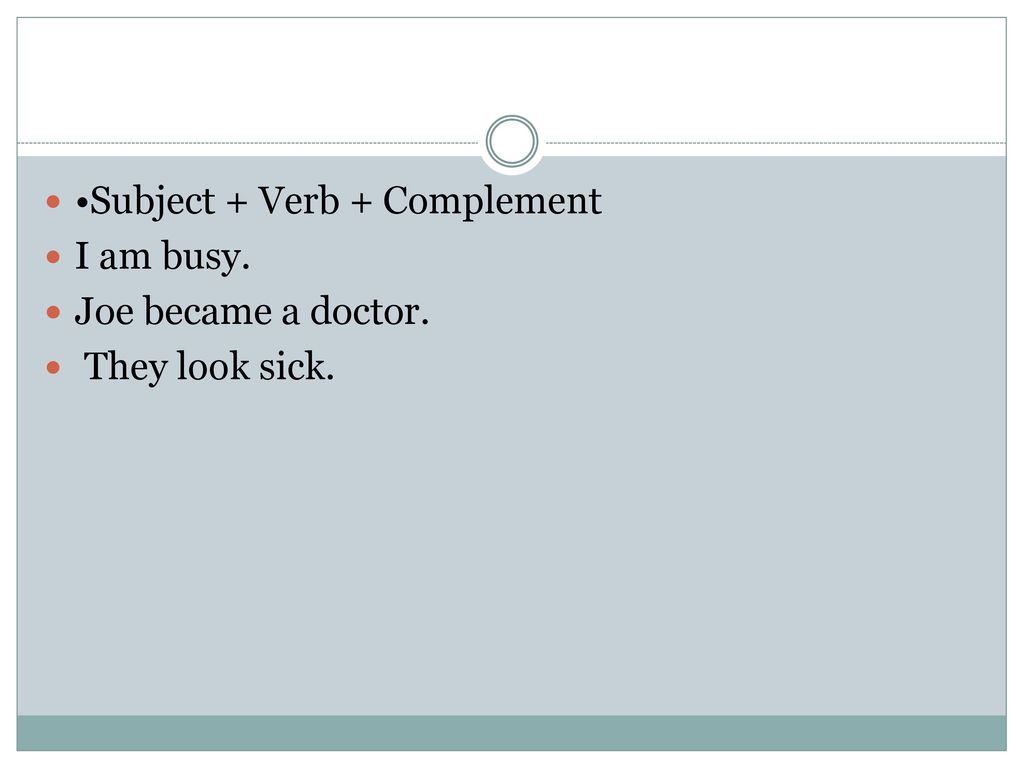Click the orange bullet before 'They look sick.'

point(54,368)
